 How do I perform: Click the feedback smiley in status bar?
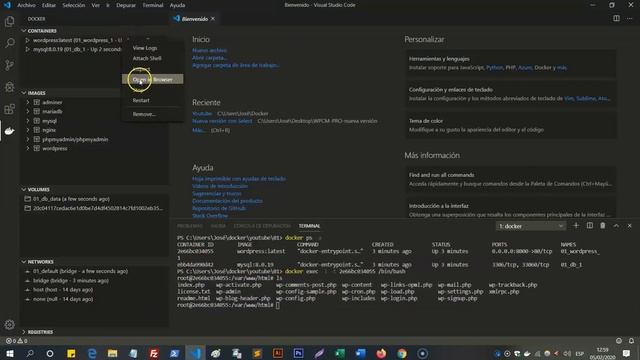(x=619, y=340)
